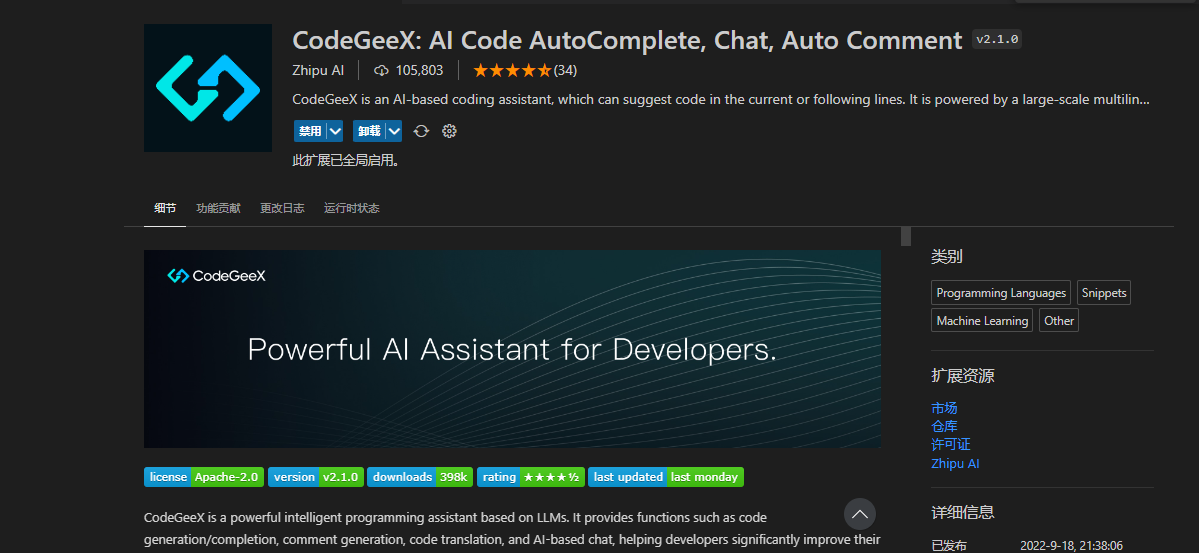Expand the dropdown arrow beside 卸载

[394, 131]
